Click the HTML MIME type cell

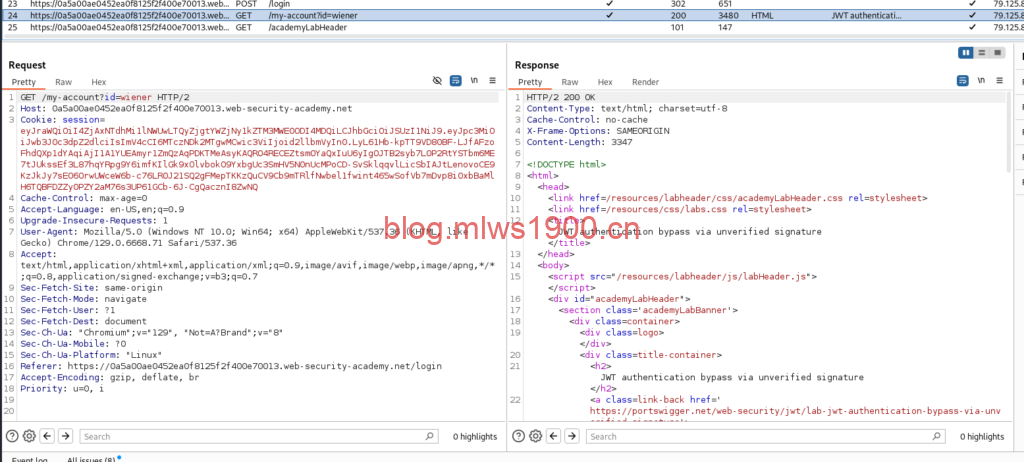click(x=761, y=14)
